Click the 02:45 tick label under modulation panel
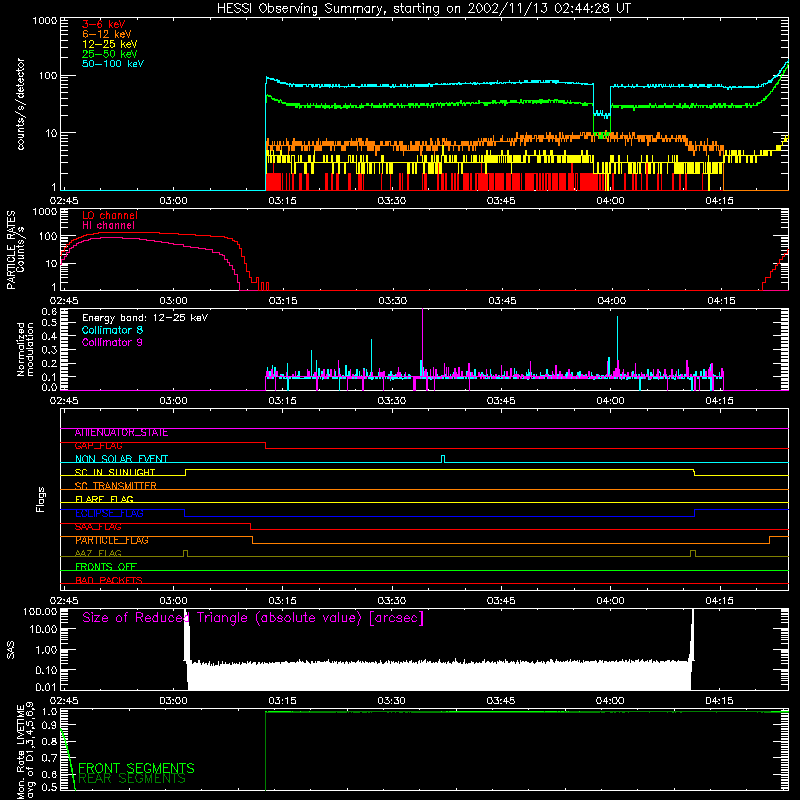The width and height of the screenshot is (800, 800). (64, 401)
